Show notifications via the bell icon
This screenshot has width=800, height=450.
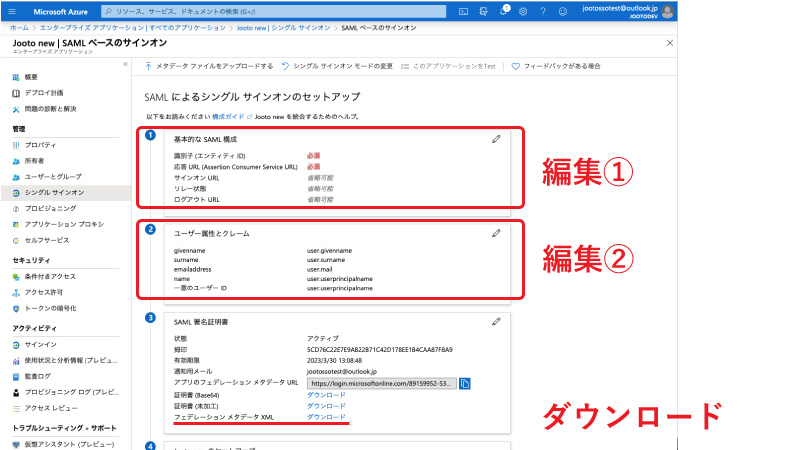click(503, 10)
